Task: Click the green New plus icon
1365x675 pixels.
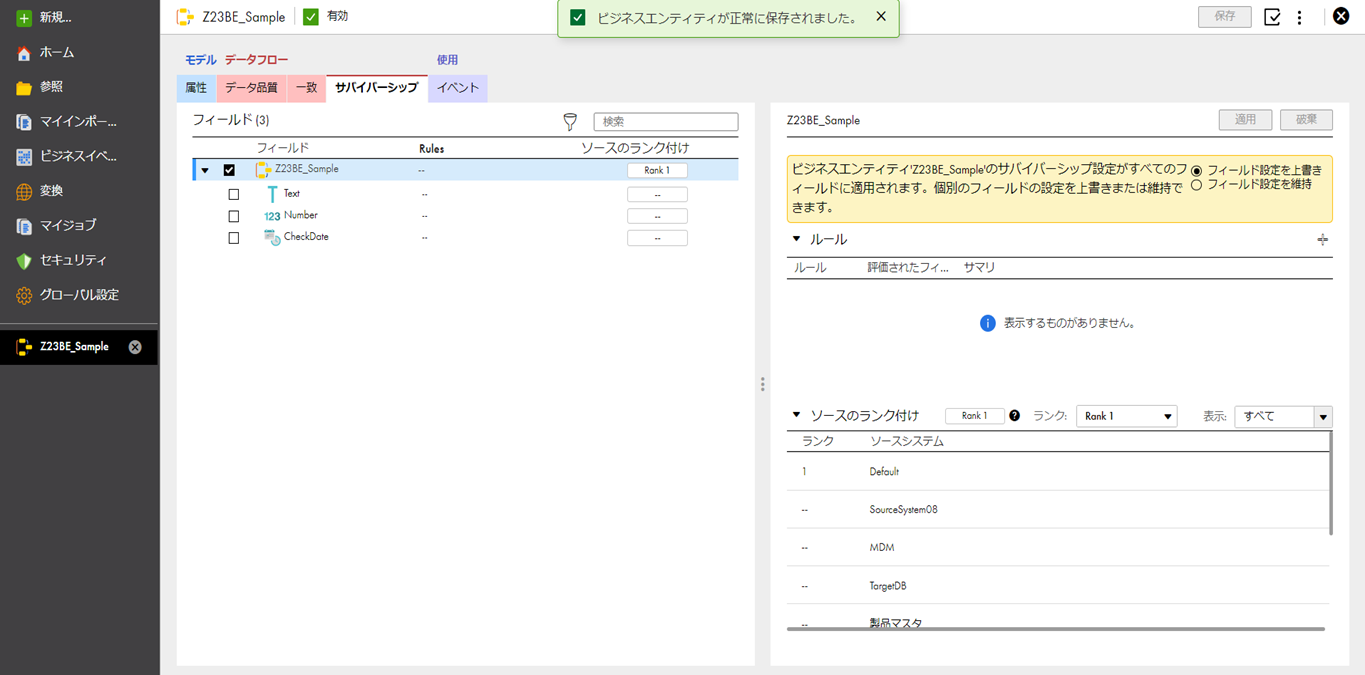Action: point(24,18)
